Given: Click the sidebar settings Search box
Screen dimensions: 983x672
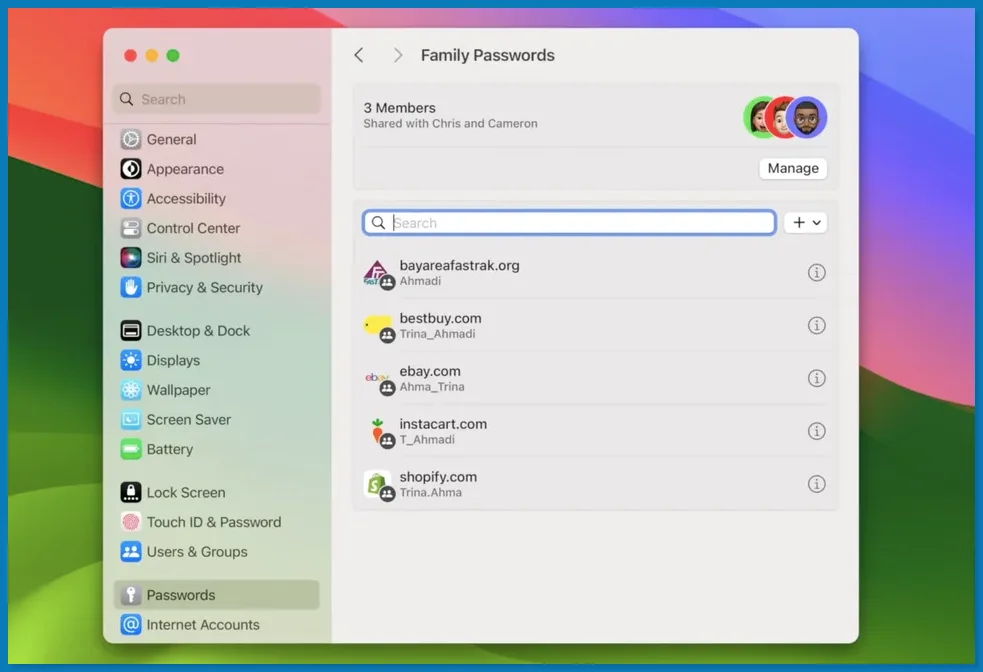Looking at the screenshot, I should tap(216, 99).
